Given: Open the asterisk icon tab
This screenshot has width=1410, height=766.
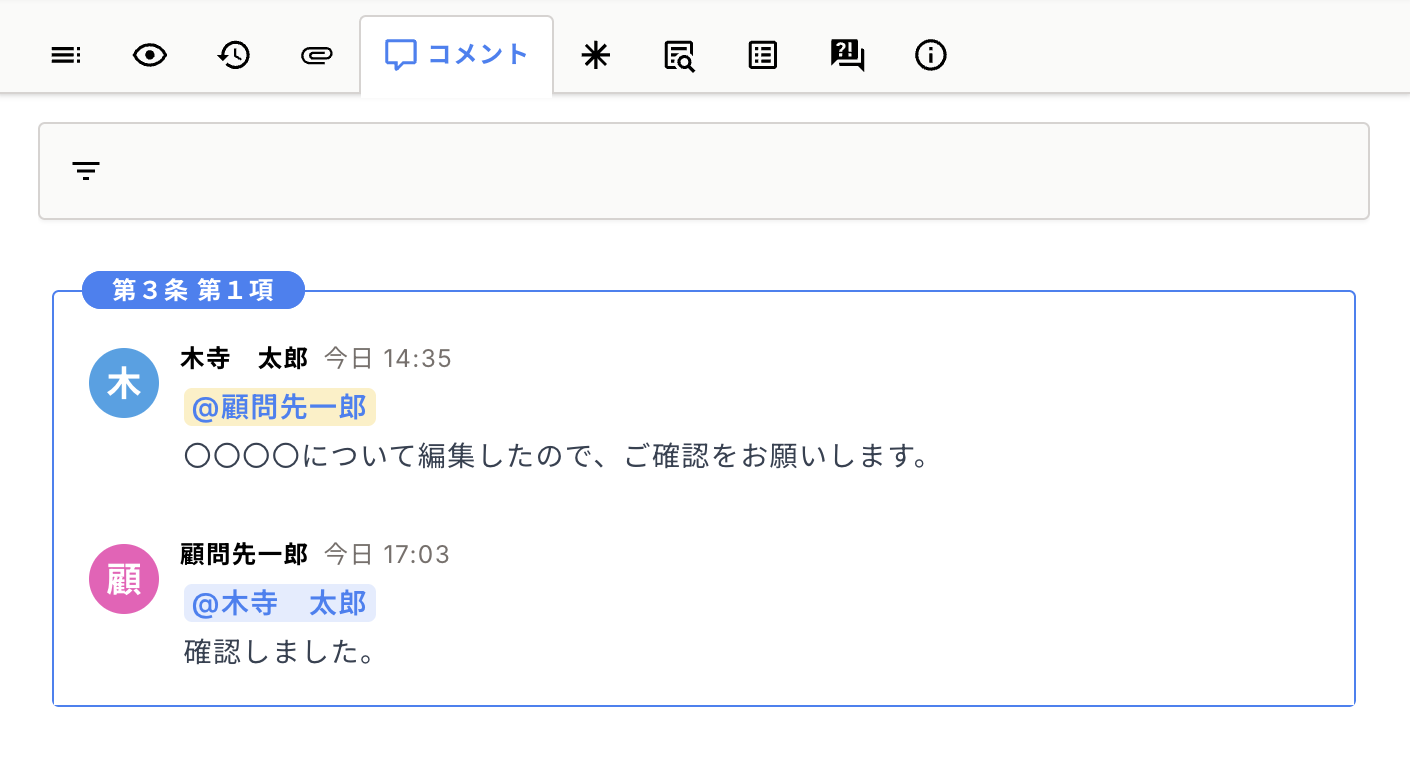Looking at the screenshot, I should click(595, 56).
